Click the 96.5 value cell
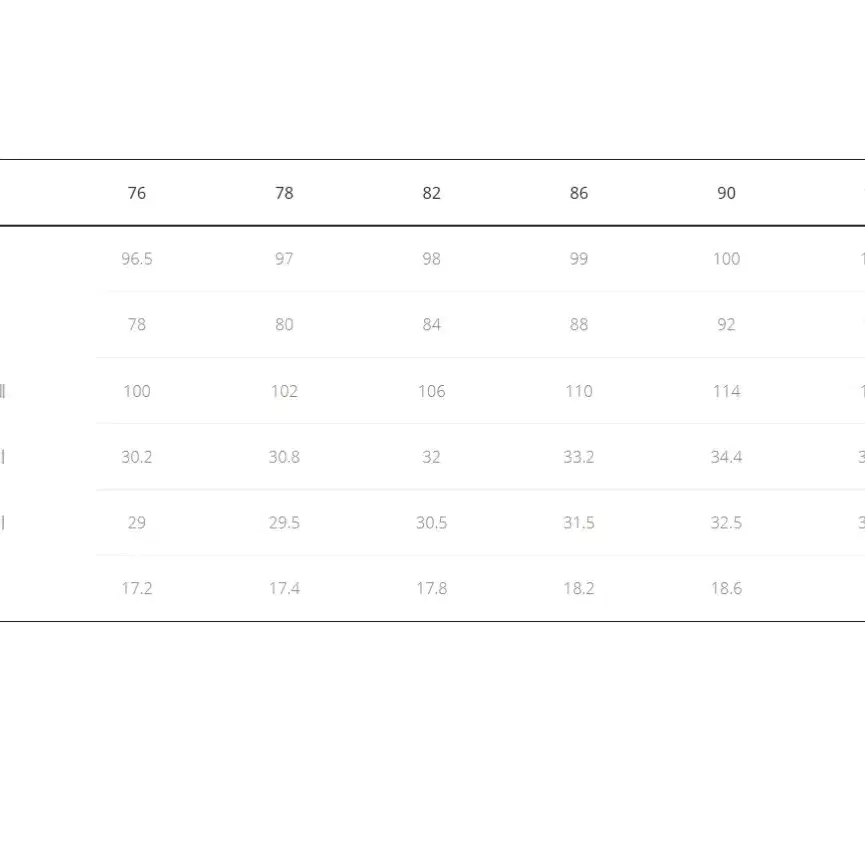Image resolution: width=865 pixels, height=865 pixels. [x=137, y=259]
